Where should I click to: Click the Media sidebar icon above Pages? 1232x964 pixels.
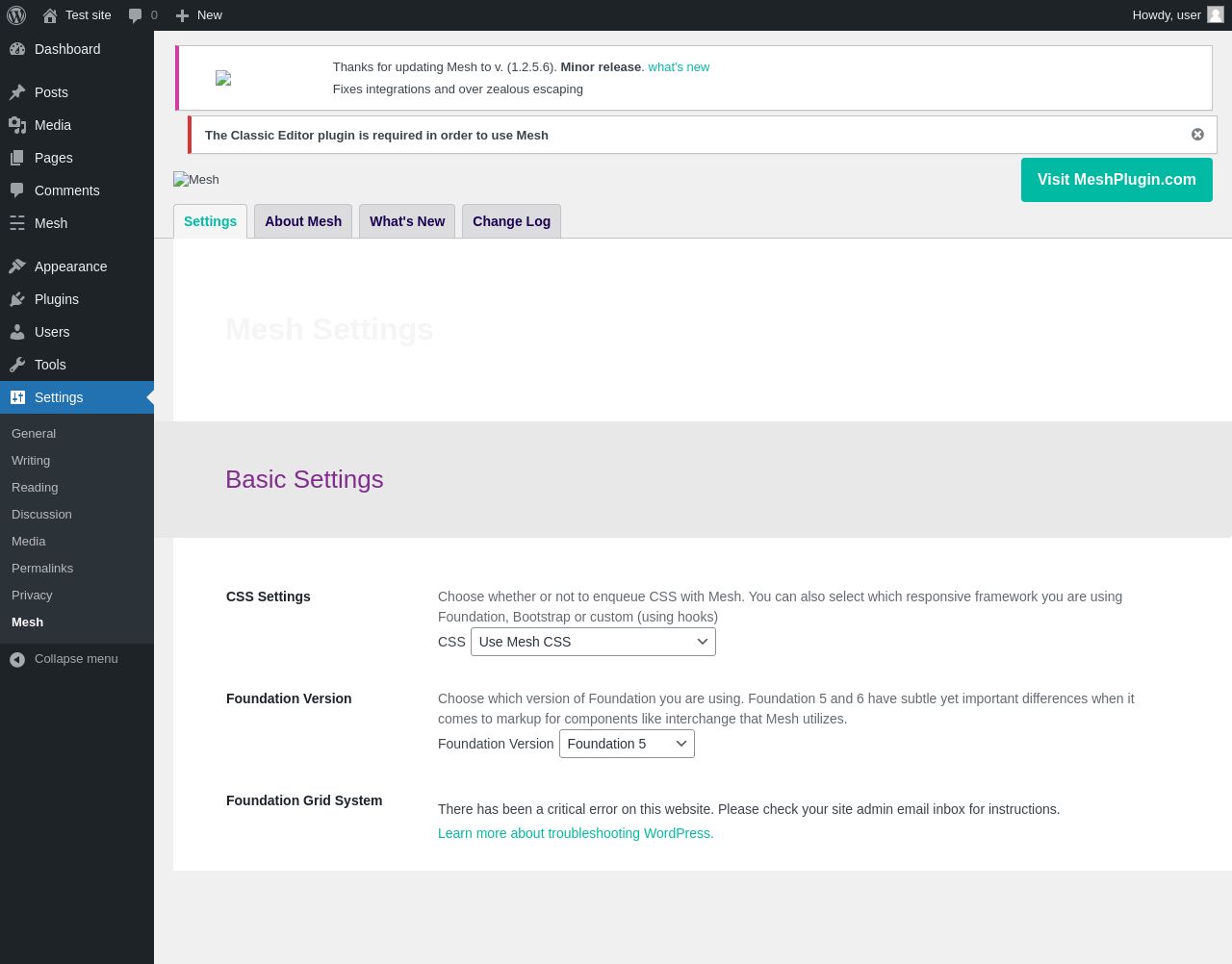point(17,125)
